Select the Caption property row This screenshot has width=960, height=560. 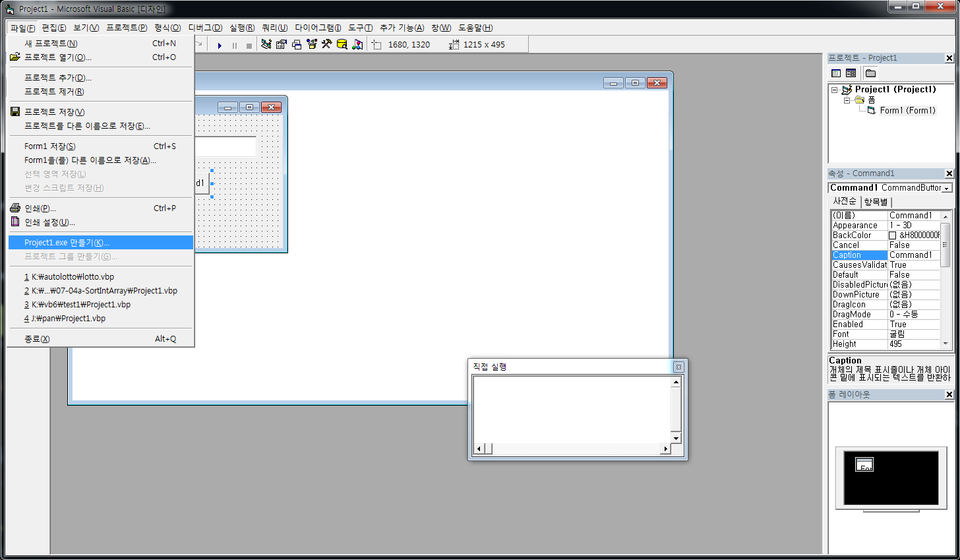coord(885,255)
